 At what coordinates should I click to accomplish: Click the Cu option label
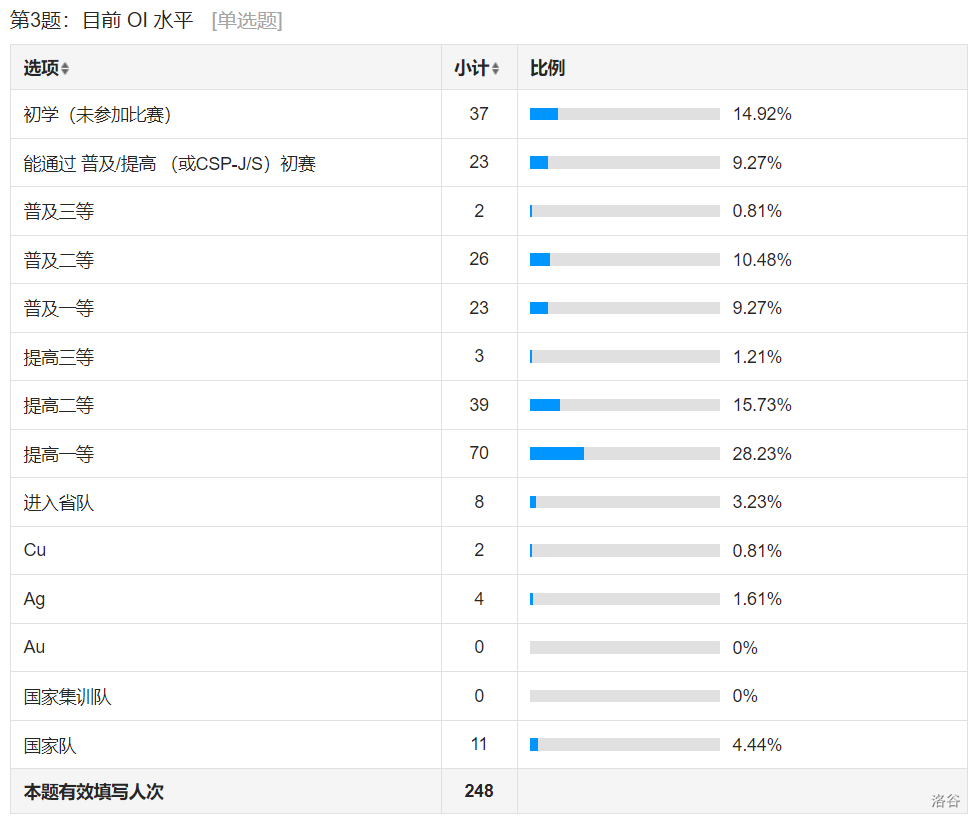35,550
